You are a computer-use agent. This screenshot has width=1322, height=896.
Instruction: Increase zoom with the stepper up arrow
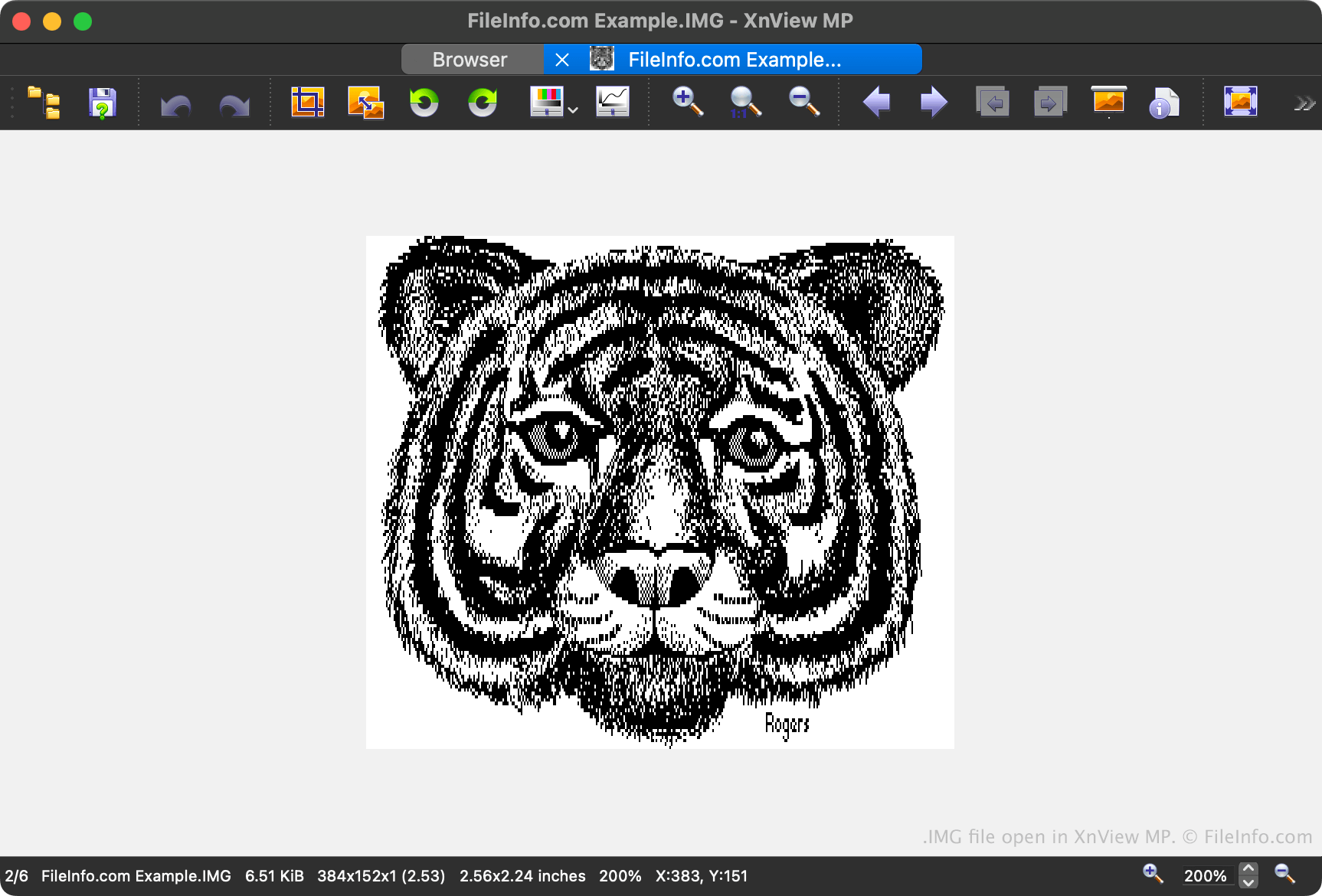(x=1248, y=869)
